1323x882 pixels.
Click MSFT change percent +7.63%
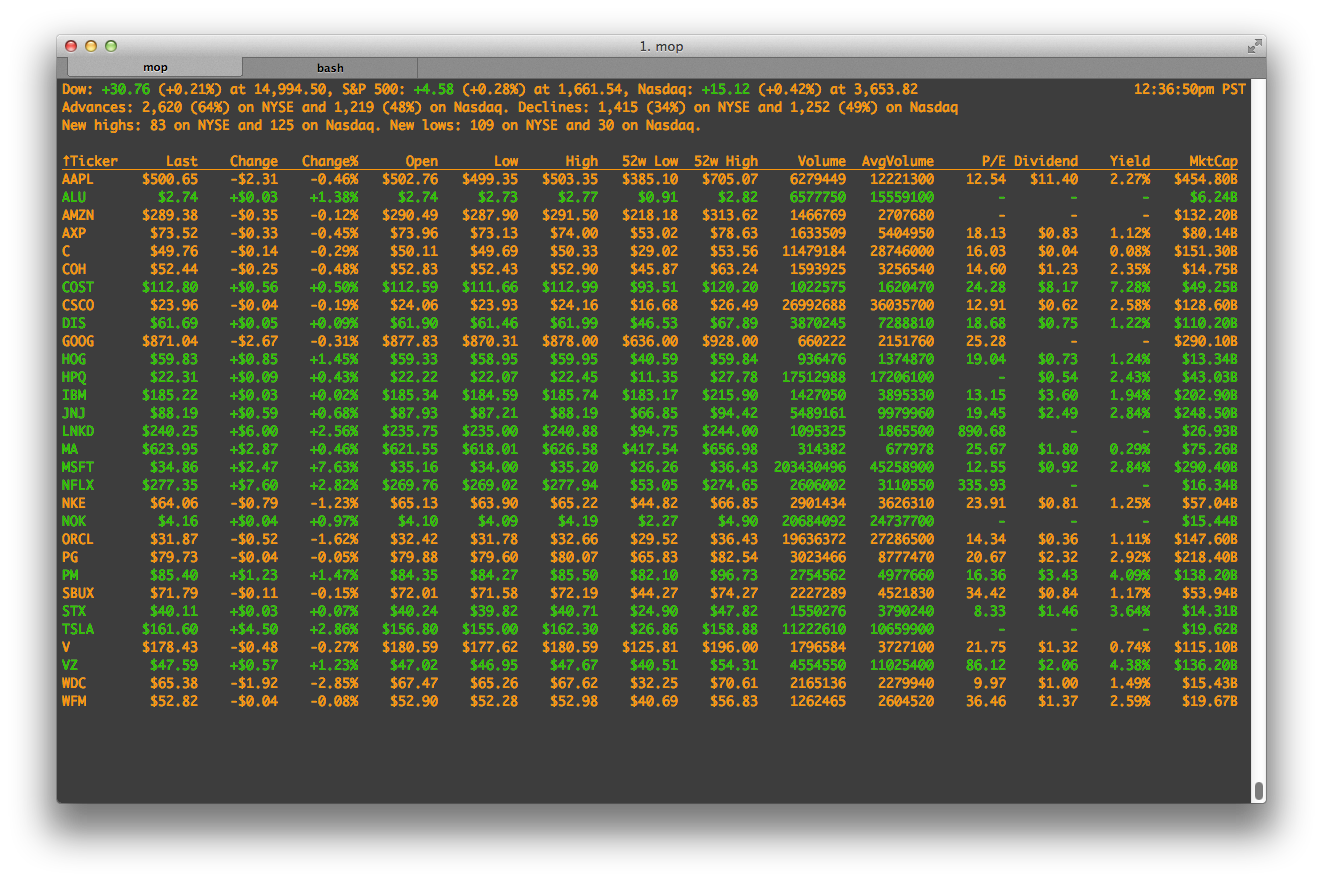pos(334,467)
